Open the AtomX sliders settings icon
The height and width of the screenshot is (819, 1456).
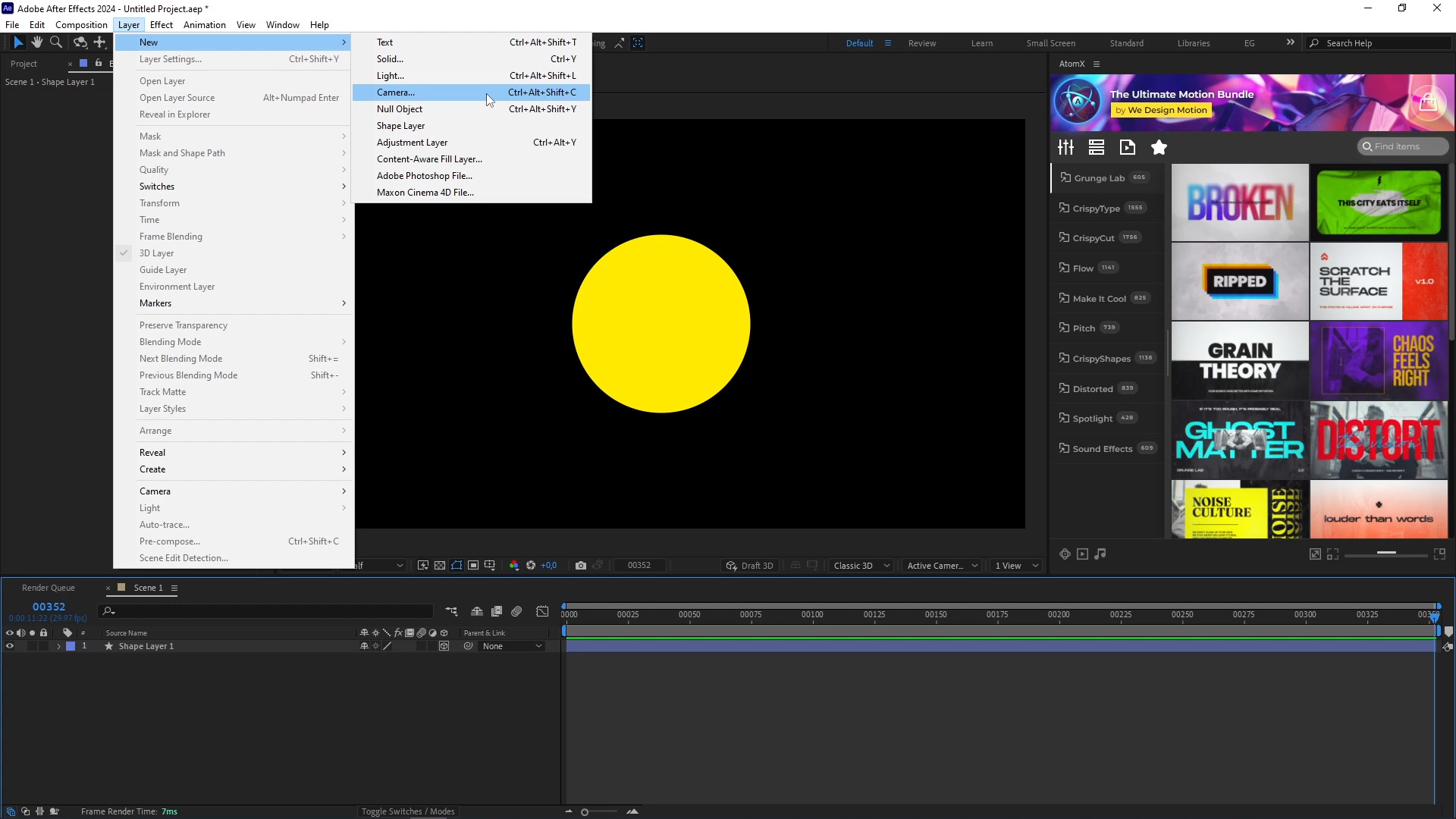tap(1066, 147)
